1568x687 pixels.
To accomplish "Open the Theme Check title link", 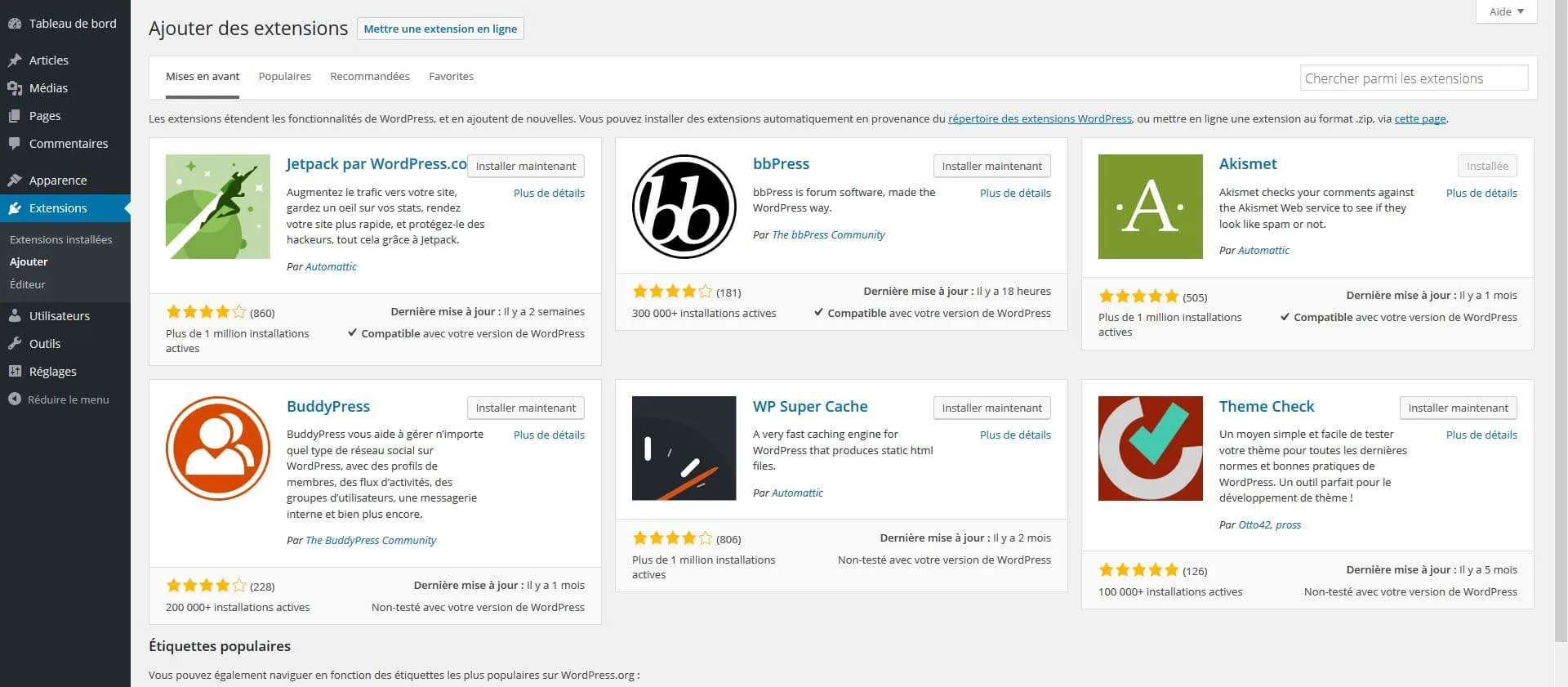I will [x=1267, y=407].
